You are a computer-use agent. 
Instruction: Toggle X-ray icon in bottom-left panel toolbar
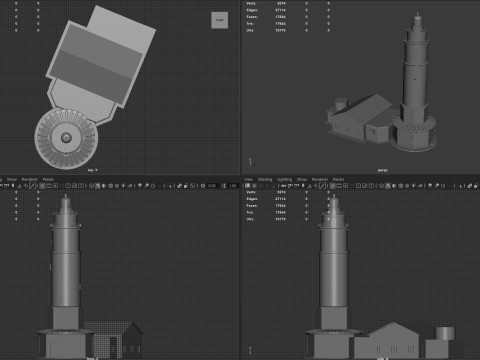click(x=179, y=186)
